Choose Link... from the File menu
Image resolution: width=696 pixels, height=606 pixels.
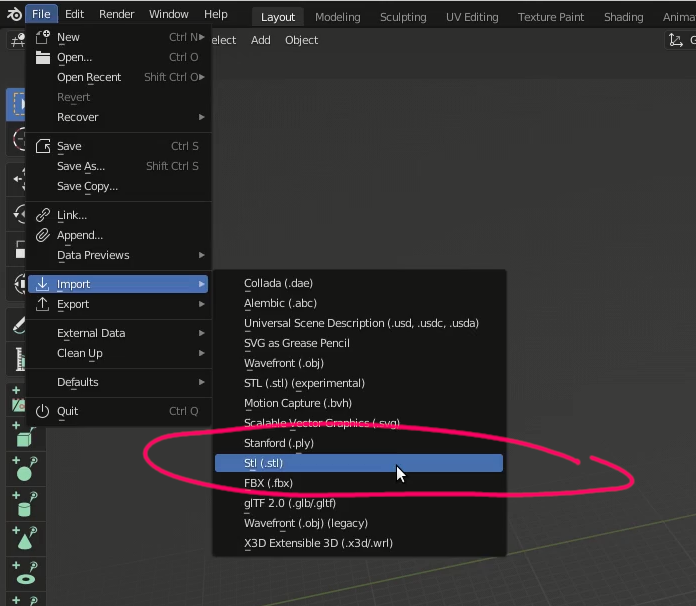pyautogui.click(x=118, y=215)
